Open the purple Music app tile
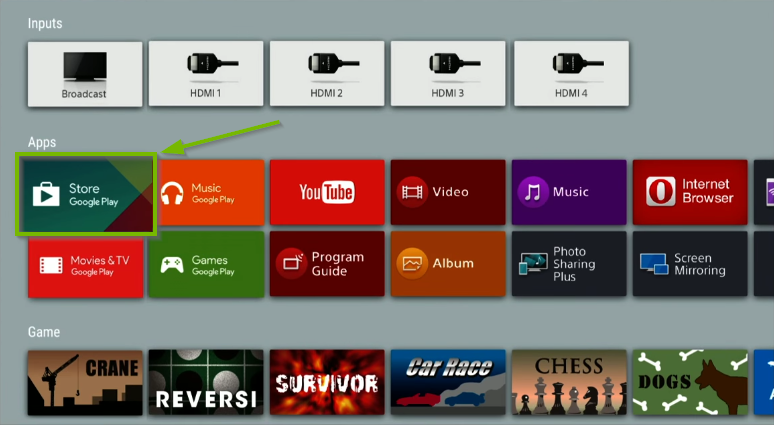 click(569, 193)
